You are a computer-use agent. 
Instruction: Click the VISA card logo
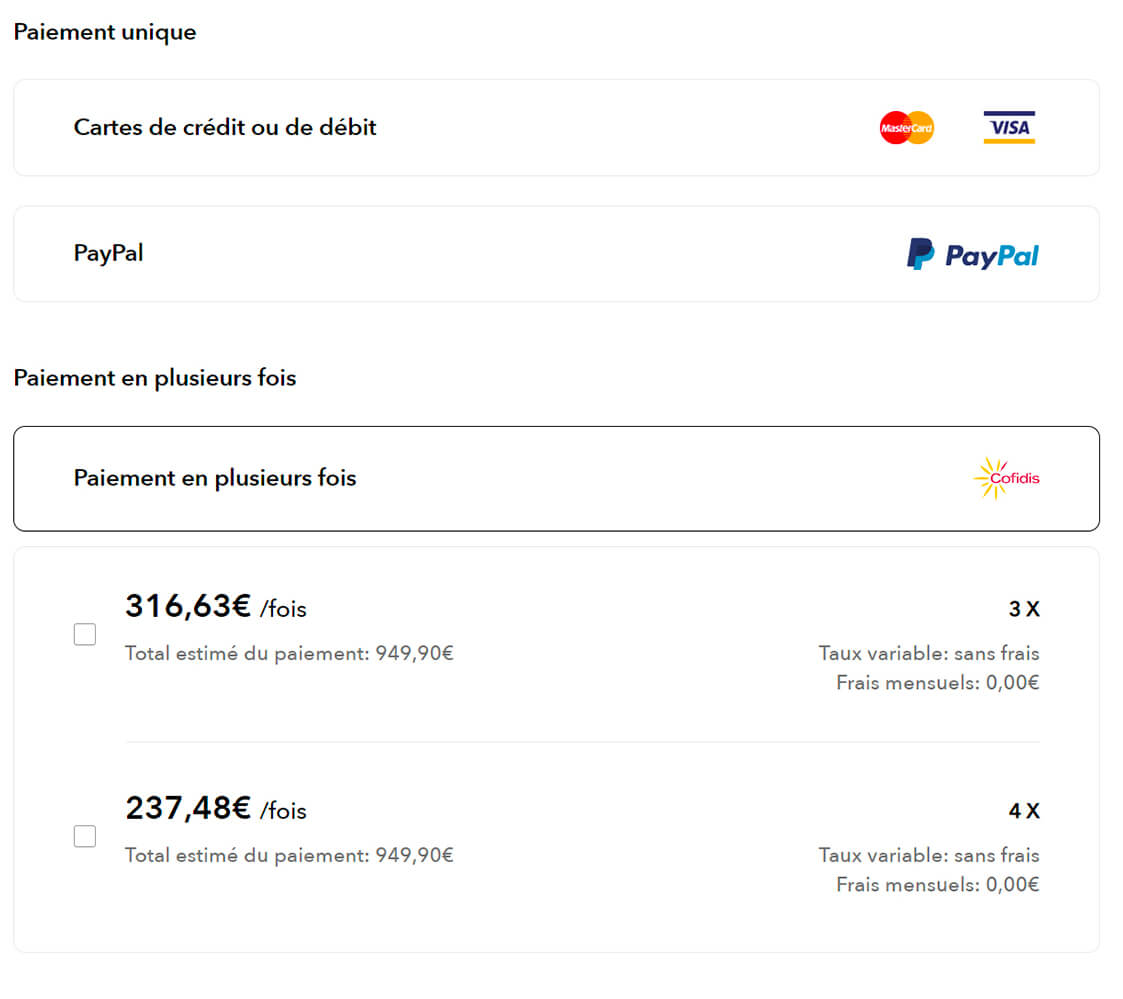coord(1009,127)
